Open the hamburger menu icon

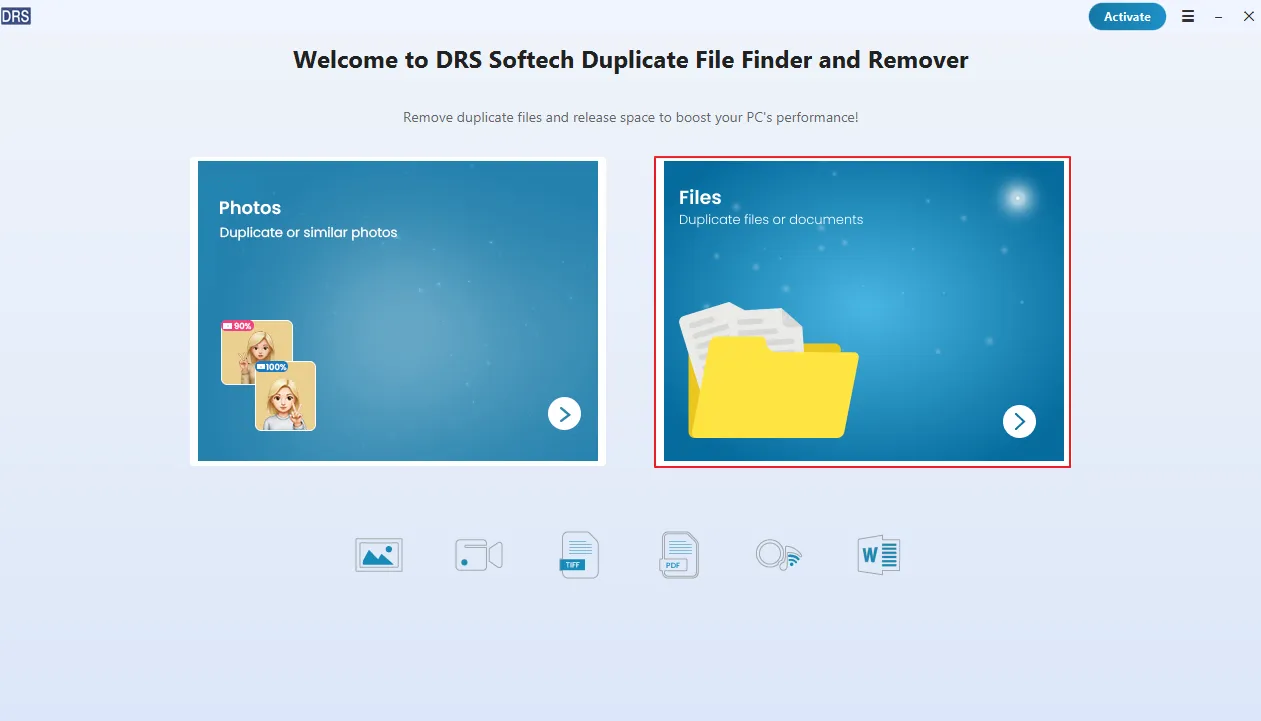pos(1188,16)
